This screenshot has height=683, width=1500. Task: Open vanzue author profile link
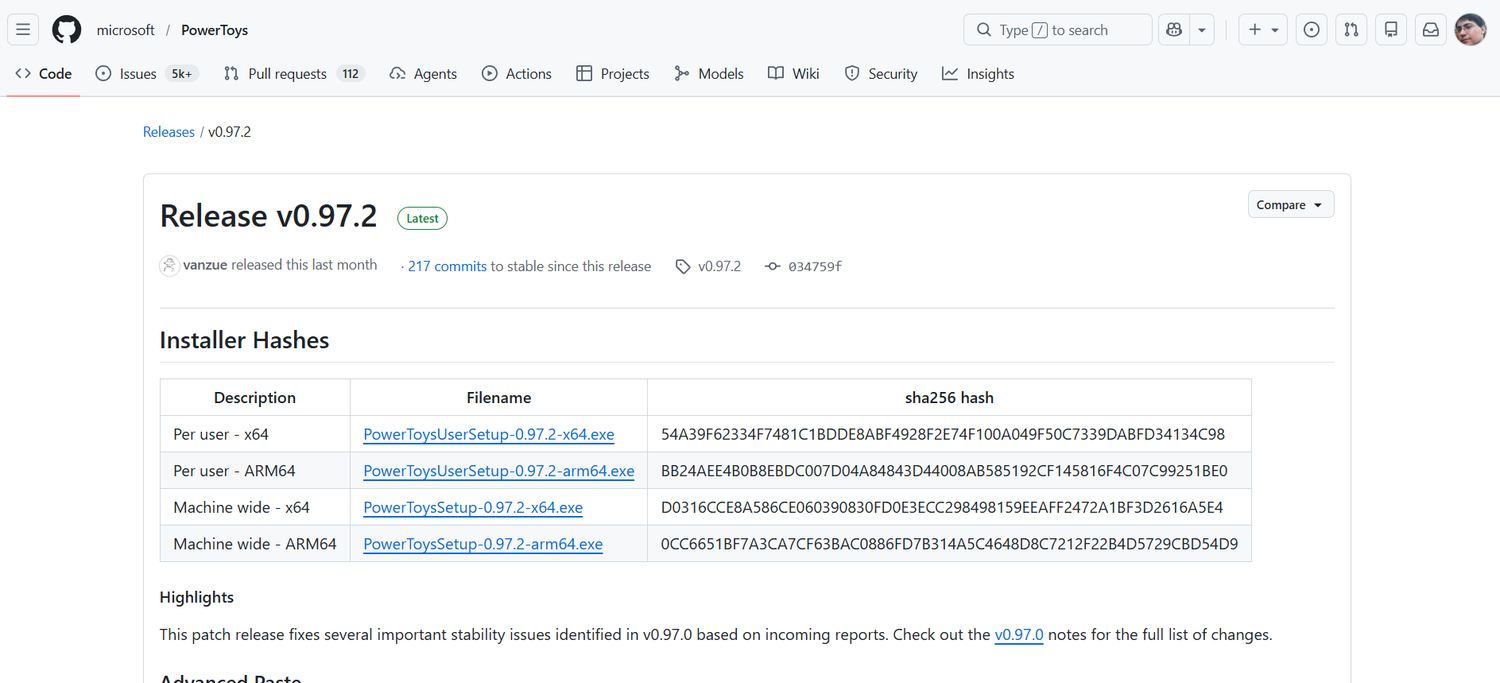point(205,265)
